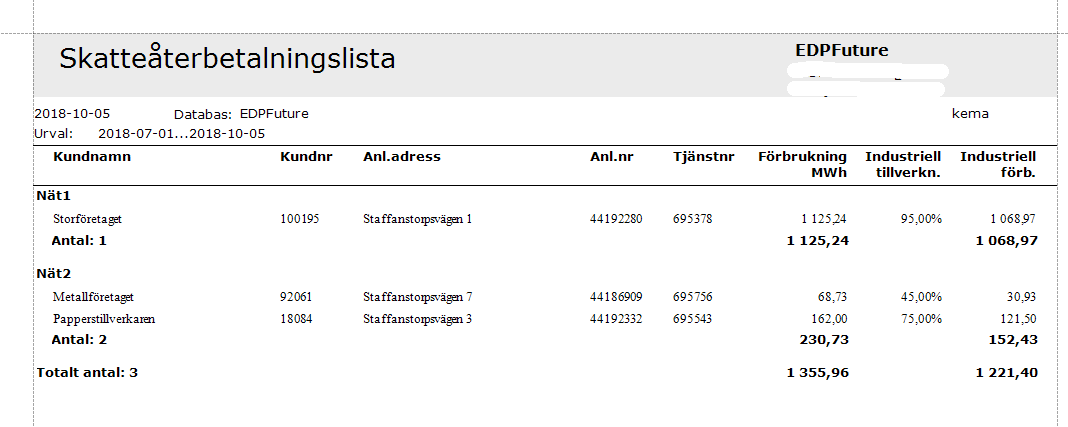This screenshot has width=1068, height=427.
Task: Click the Skatteåterbetalningslista report title
Action: [227, 59]
